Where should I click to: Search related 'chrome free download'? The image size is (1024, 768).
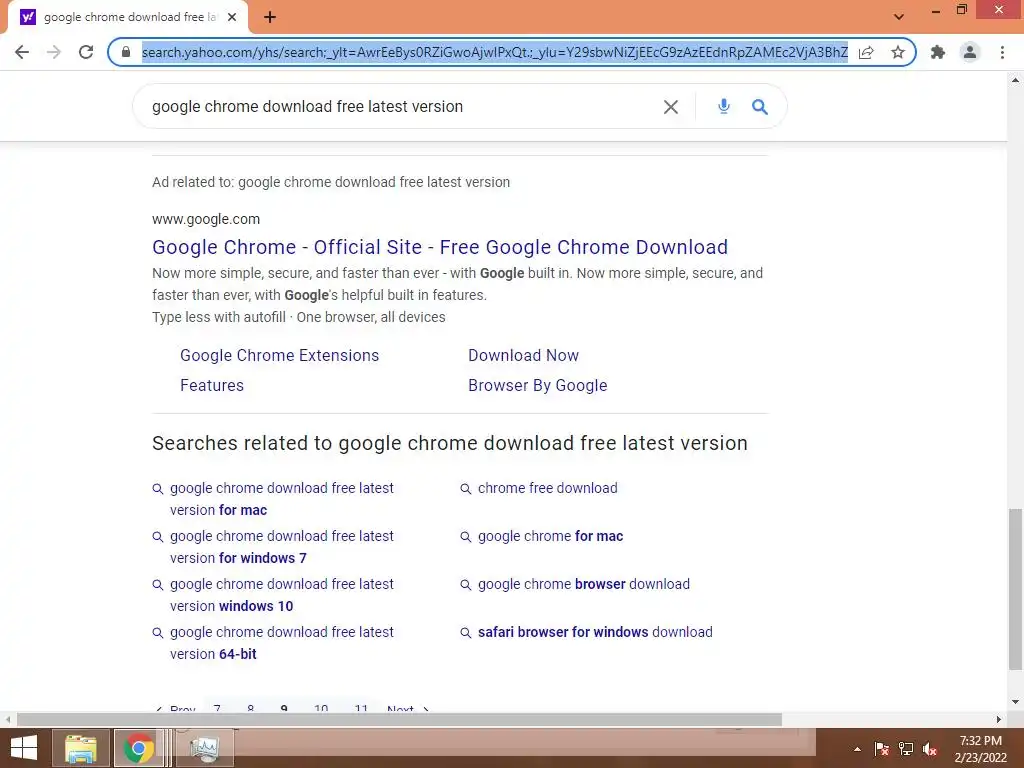pos(547,488)
